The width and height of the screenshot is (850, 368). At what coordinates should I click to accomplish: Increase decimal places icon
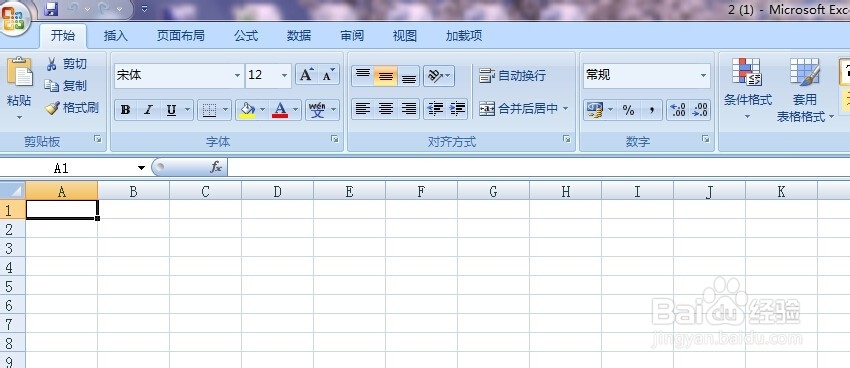pos(678,110)
